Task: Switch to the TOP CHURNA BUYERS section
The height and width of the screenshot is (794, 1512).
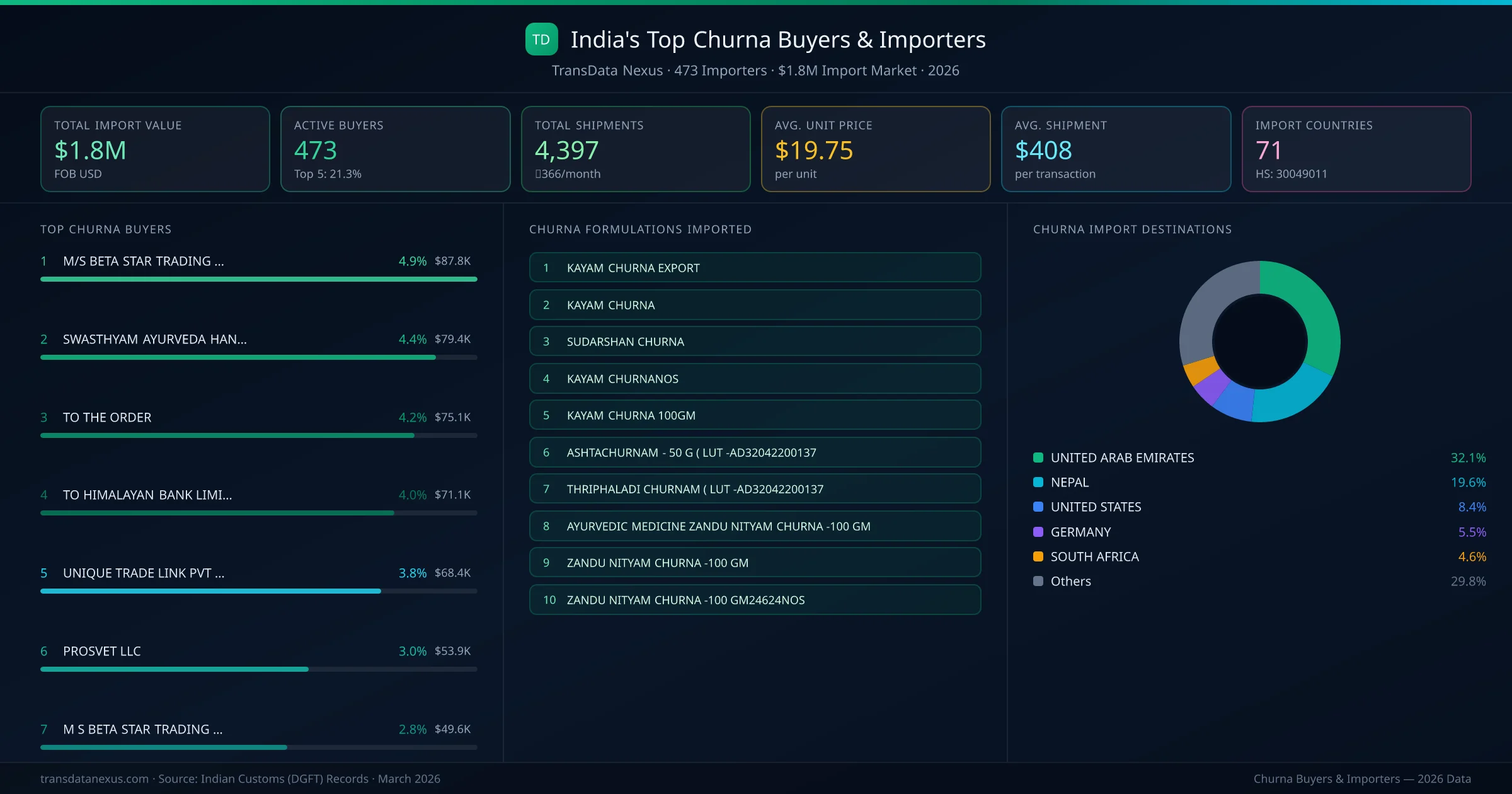Action: click(105, 229)
